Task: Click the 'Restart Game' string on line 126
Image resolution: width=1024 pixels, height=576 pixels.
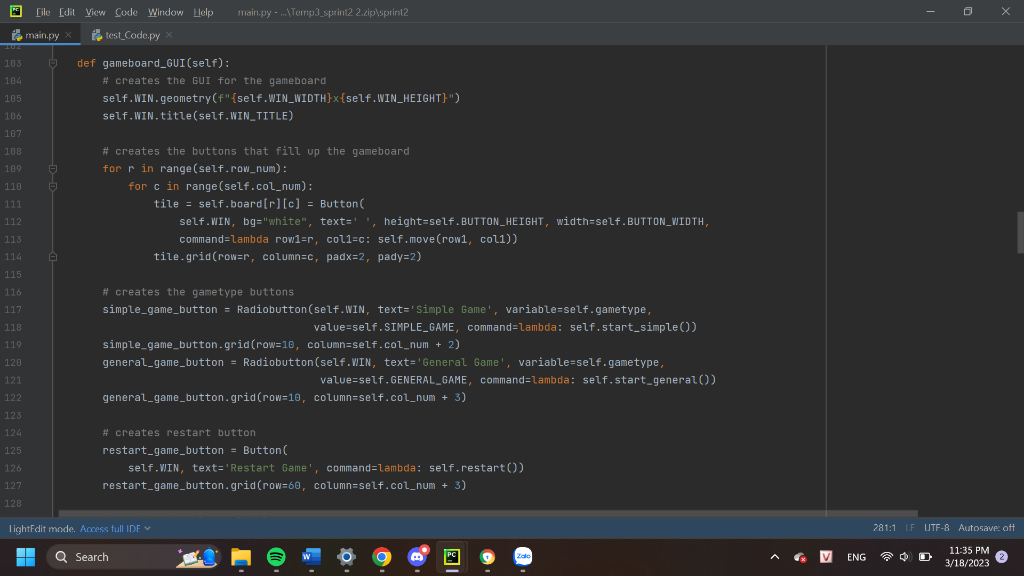Action: pos(268,468)
